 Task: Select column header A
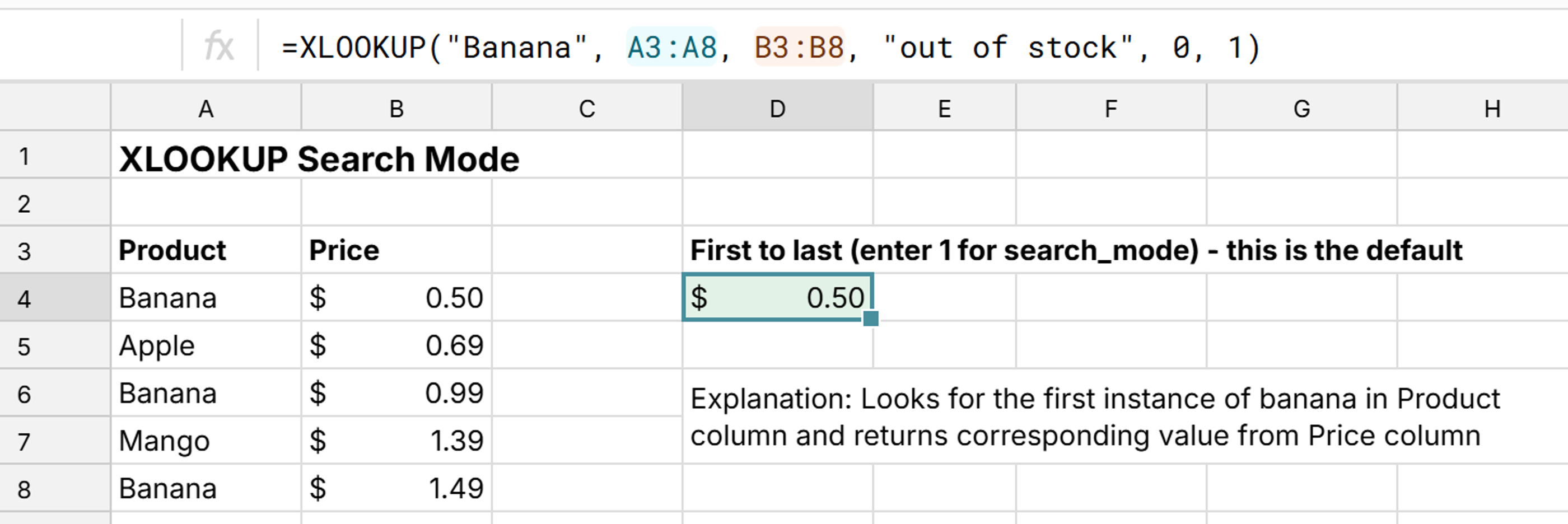(206, 109)
